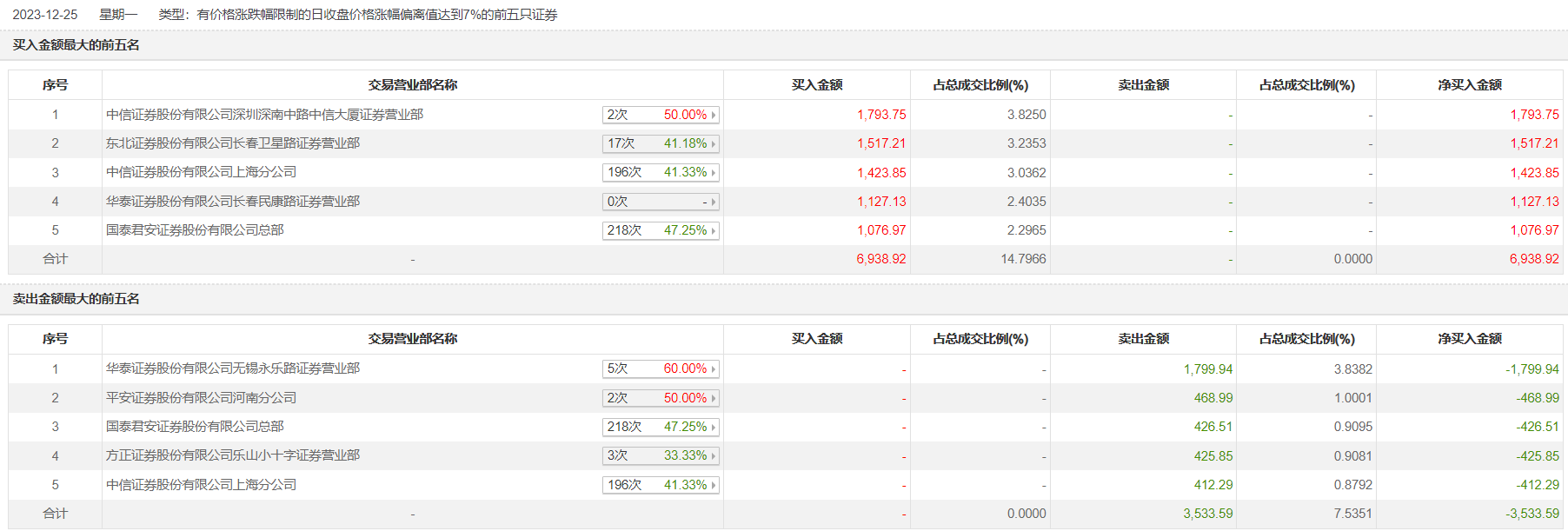
Task: Click the buy amount 1,076.97
Action: click(881, 230)
